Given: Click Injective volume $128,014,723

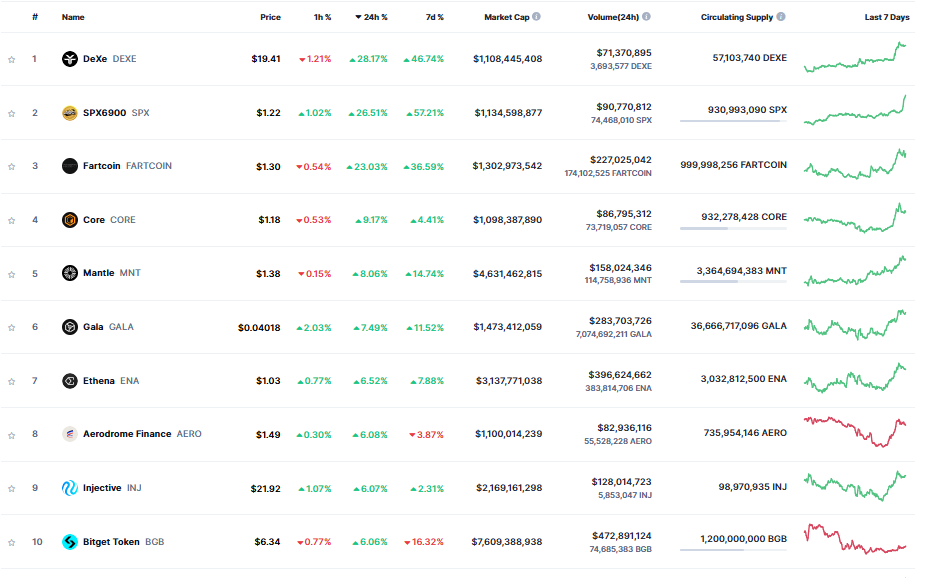Looking at the screenshot, I should 621,482.
